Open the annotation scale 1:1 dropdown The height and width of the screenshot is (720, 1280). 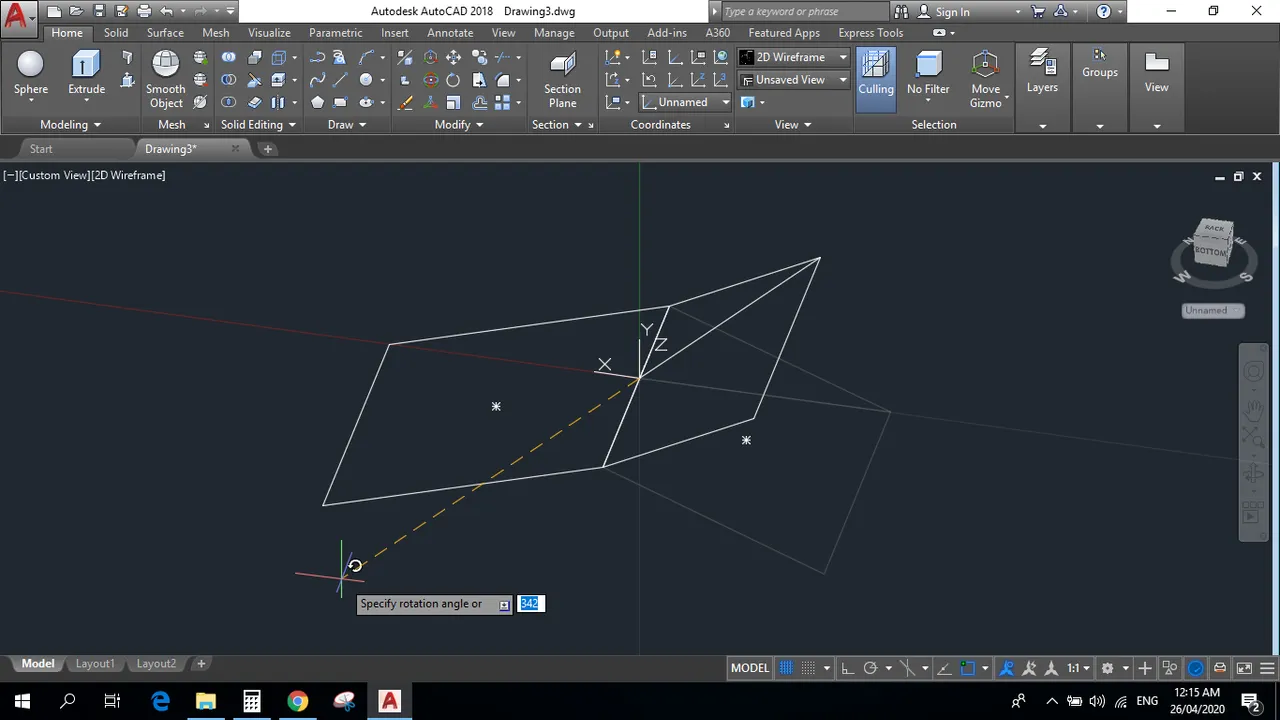point(1078,668)
